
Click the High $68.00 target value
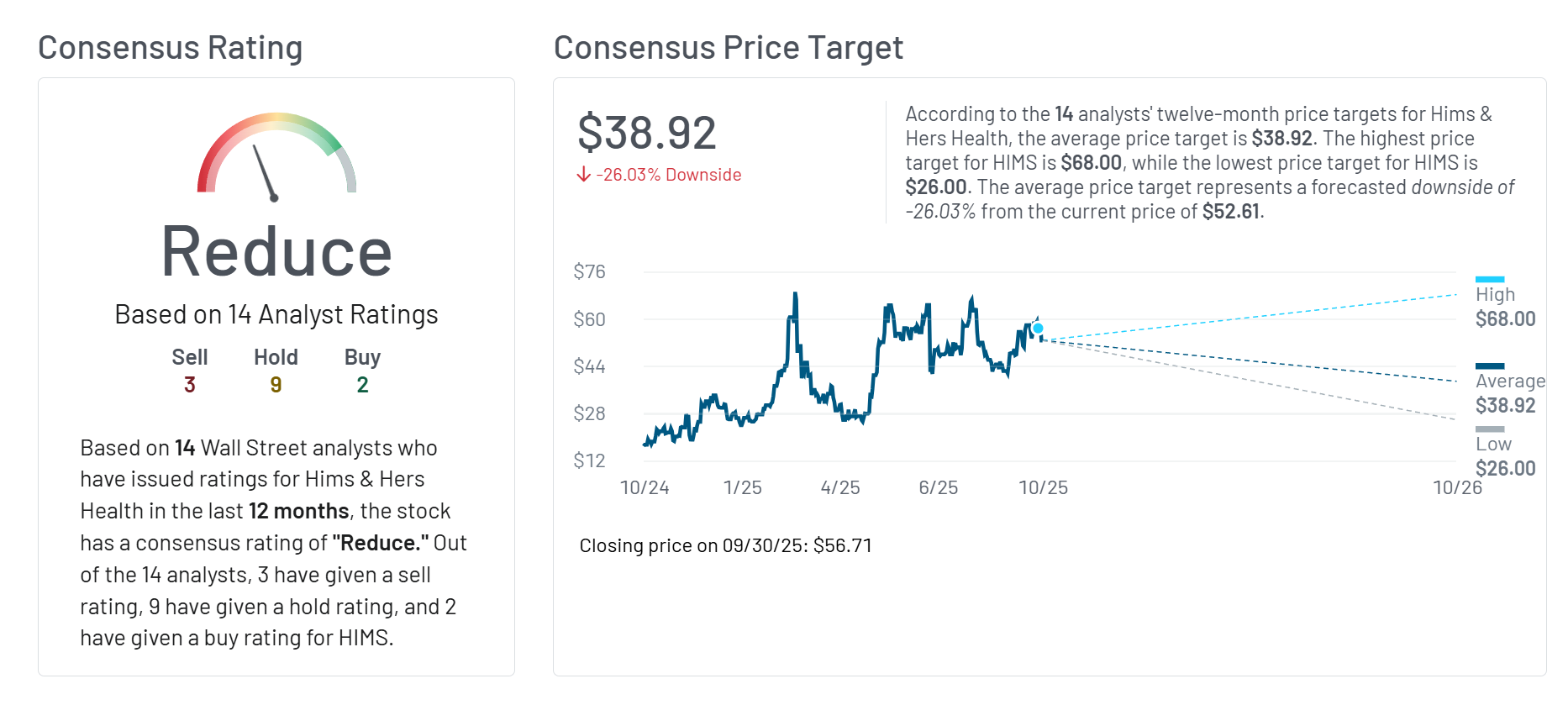1505,319
